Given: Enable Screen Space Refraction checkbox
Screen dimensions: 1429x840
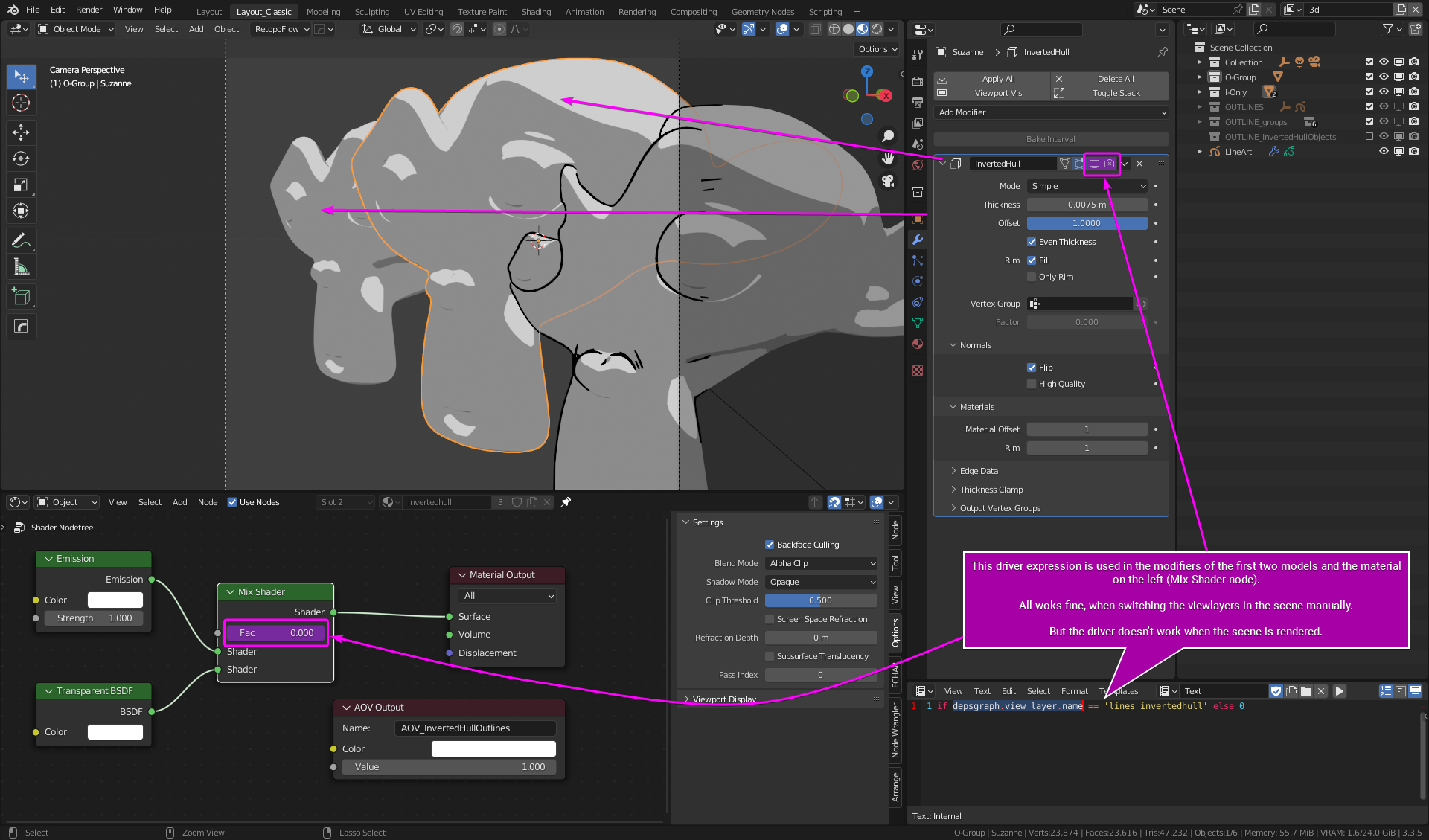Looking at the screenshot, I should click(770, 619).
